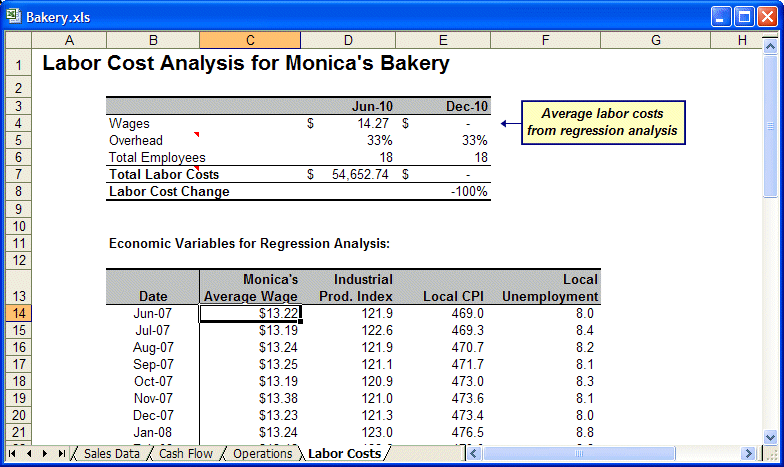The width and height of the screenshot is (784, 467).
Task: Go to the first sheet tab arrow
Action: coord(12,454)
